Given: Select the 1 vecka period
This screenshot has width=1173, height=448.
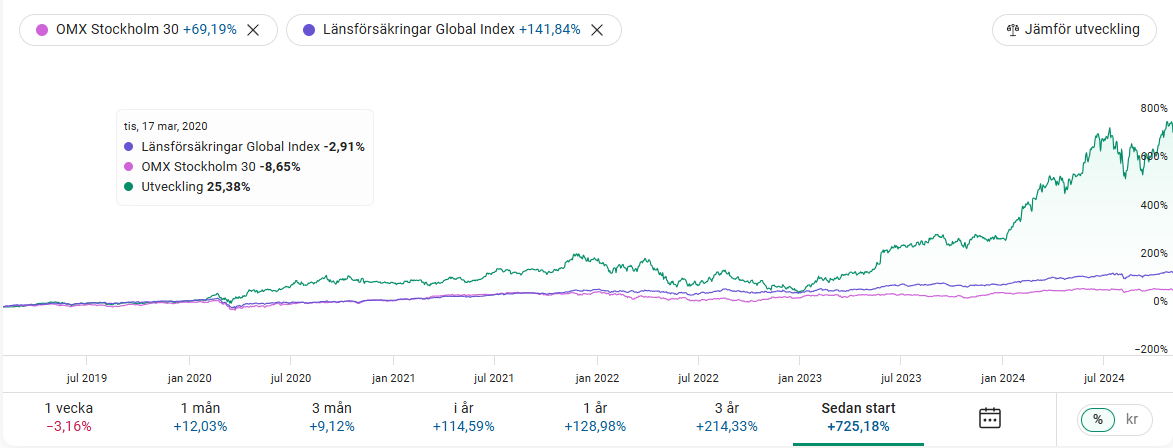Looking at the screenshot, I should tap(69, 417).
